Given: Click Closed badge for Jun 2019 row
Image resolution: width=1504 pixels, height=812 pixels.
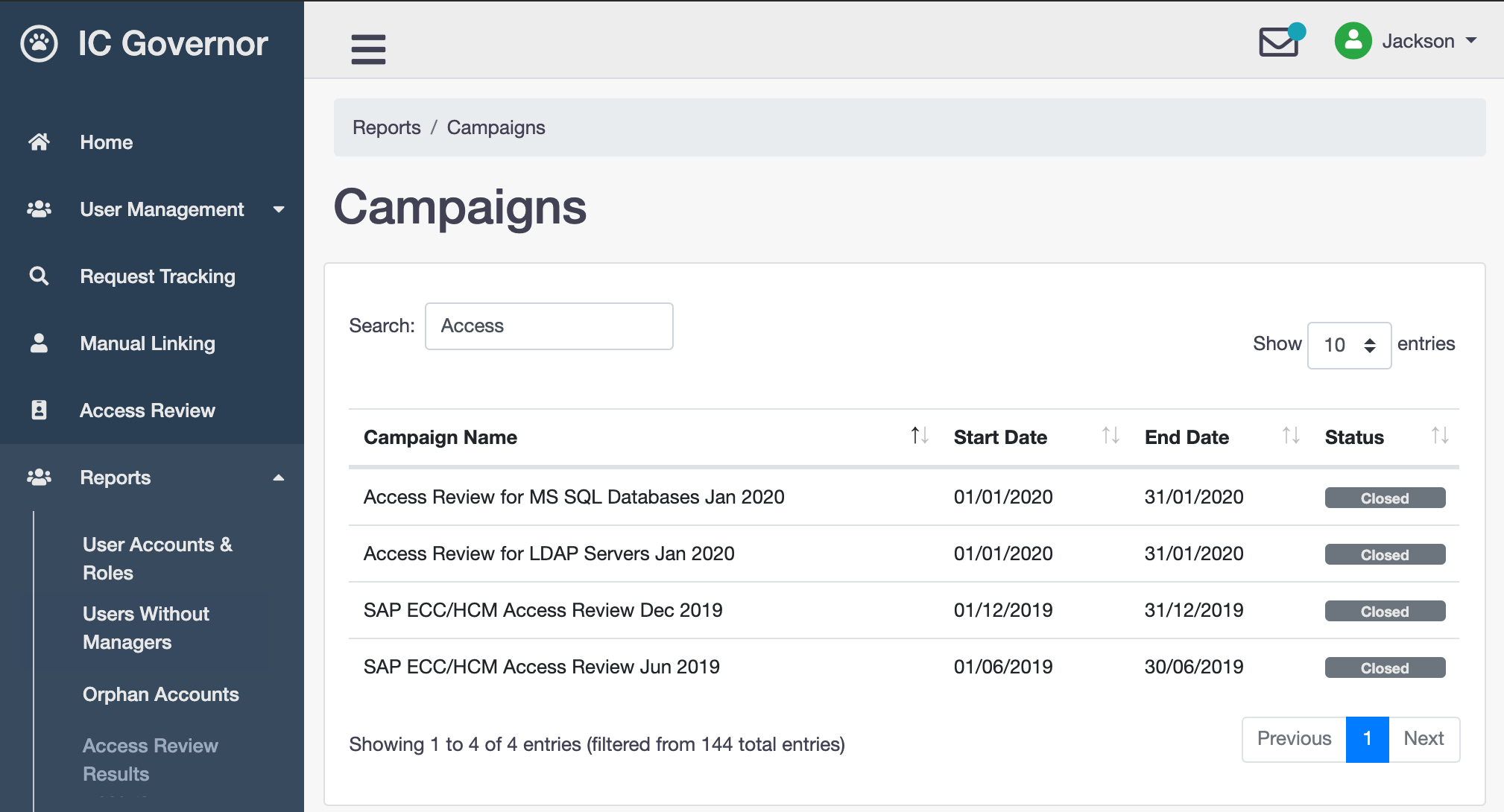Looking at the screenshot, I should (x=1385, y=667).
